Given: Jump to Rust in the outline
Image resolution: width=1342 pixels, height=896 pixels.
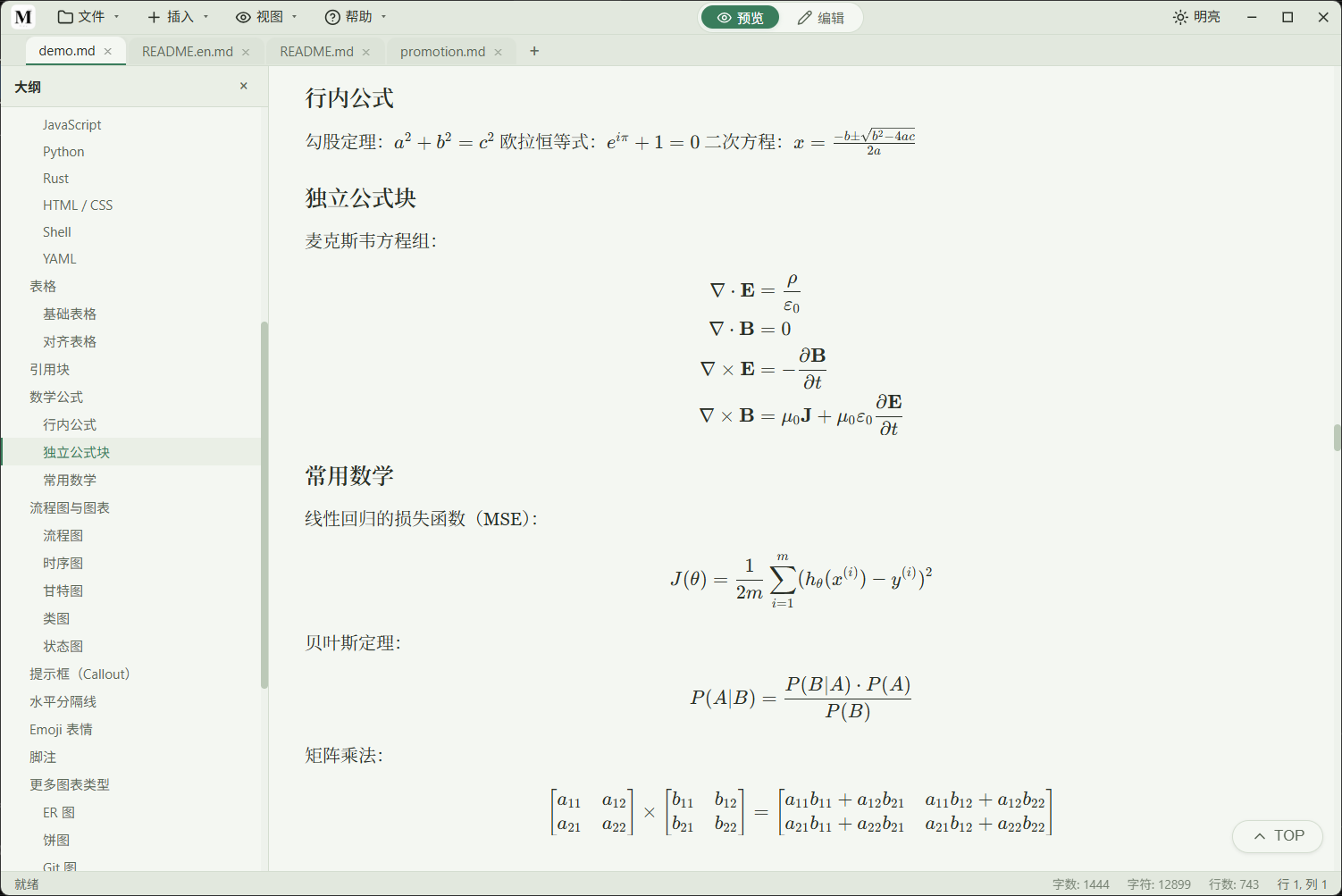Looking at the screenshot, I should 55,179.
